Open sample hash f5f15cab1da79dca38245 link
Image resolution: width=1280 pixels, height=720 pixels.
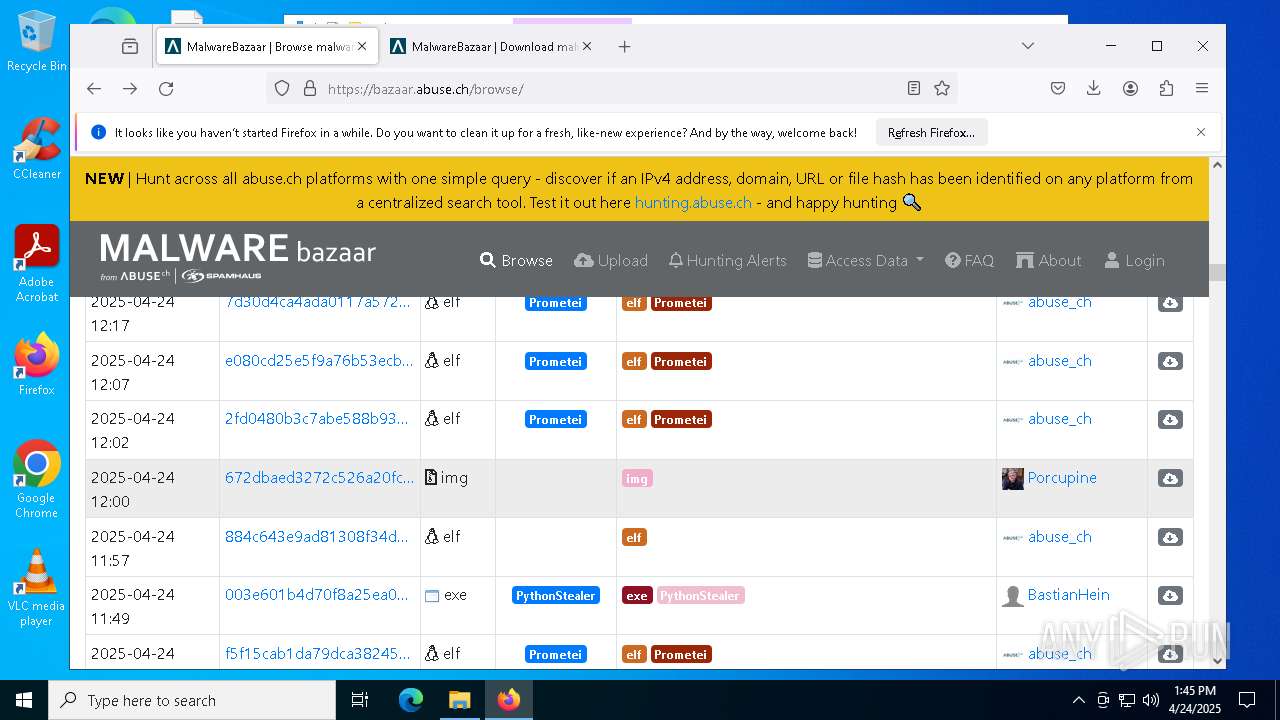[318, 653]
